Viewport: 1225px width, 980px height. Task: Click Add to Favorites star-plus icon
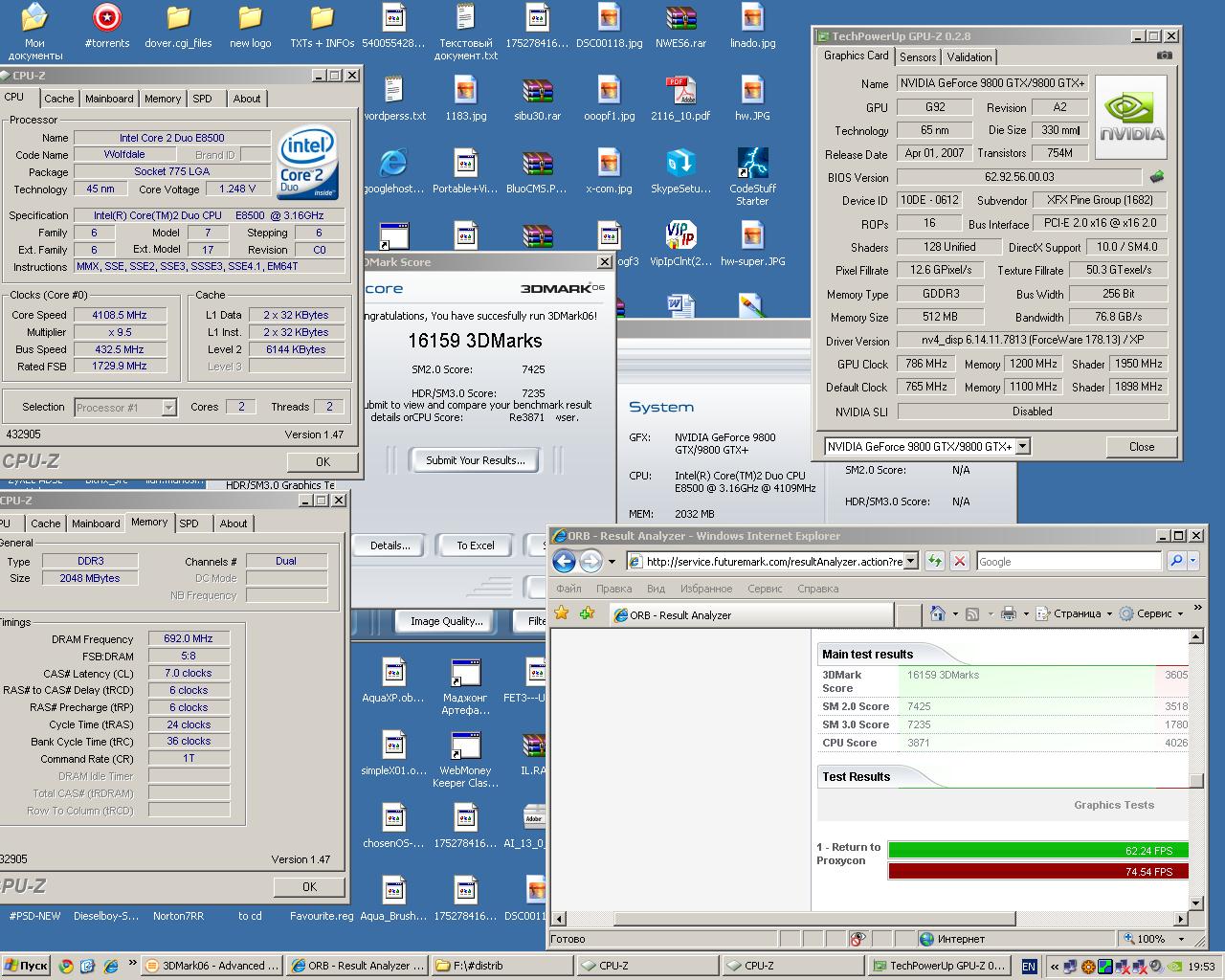click(587, 613)
